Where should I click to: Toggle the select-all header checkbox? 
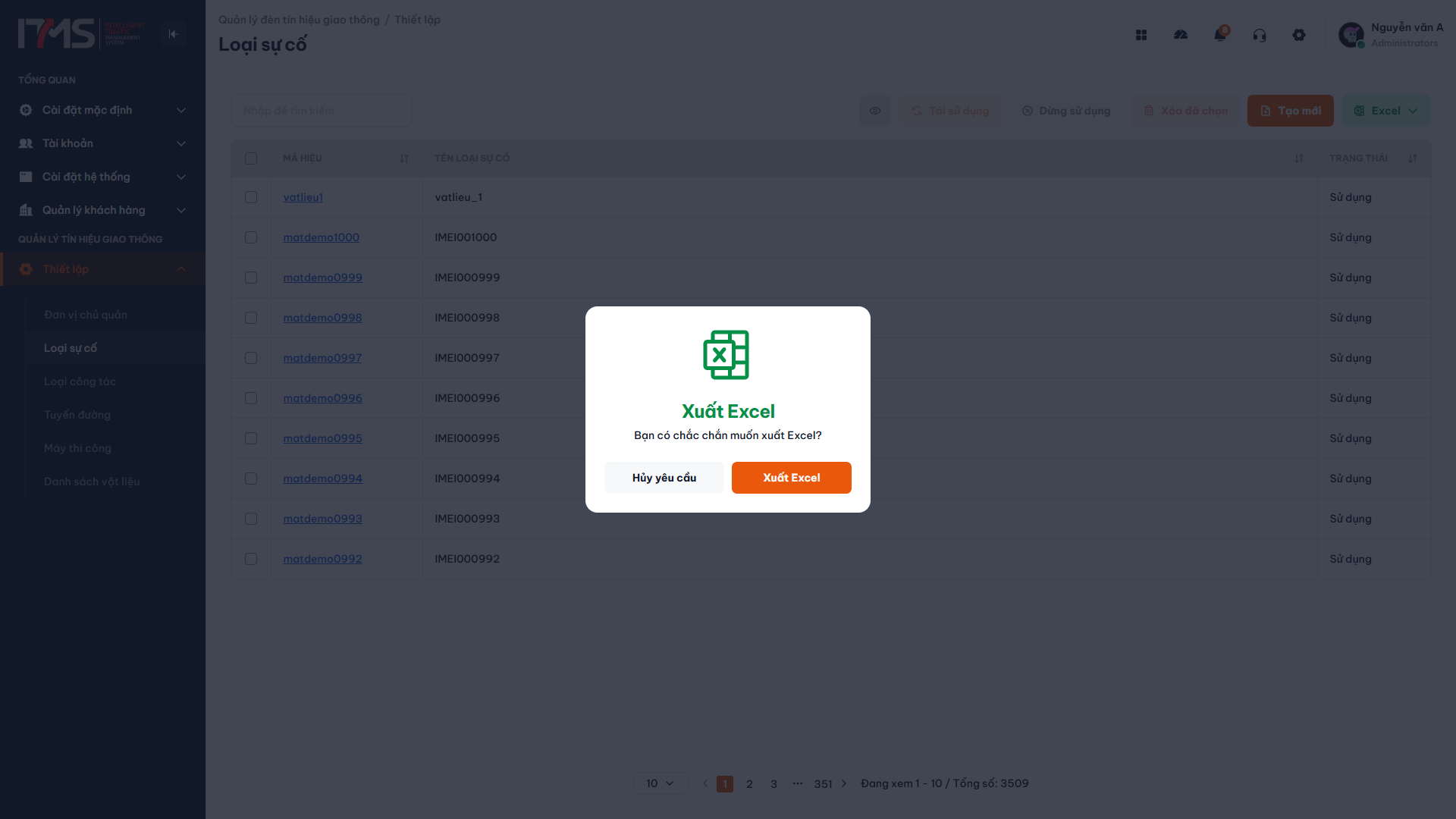point(251,158)
